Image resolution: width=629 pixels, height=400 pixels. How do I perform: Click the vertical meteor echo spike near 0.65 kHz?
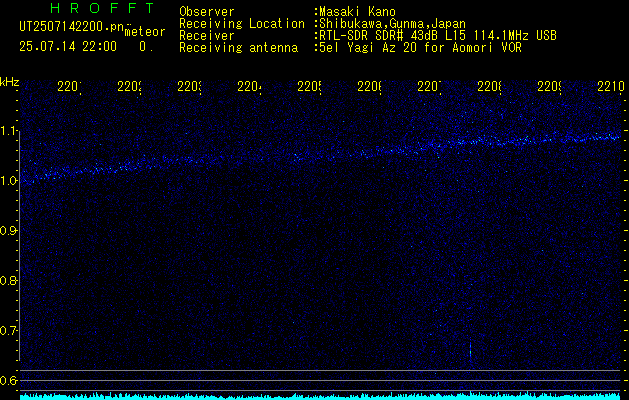(x=470, y=351)
